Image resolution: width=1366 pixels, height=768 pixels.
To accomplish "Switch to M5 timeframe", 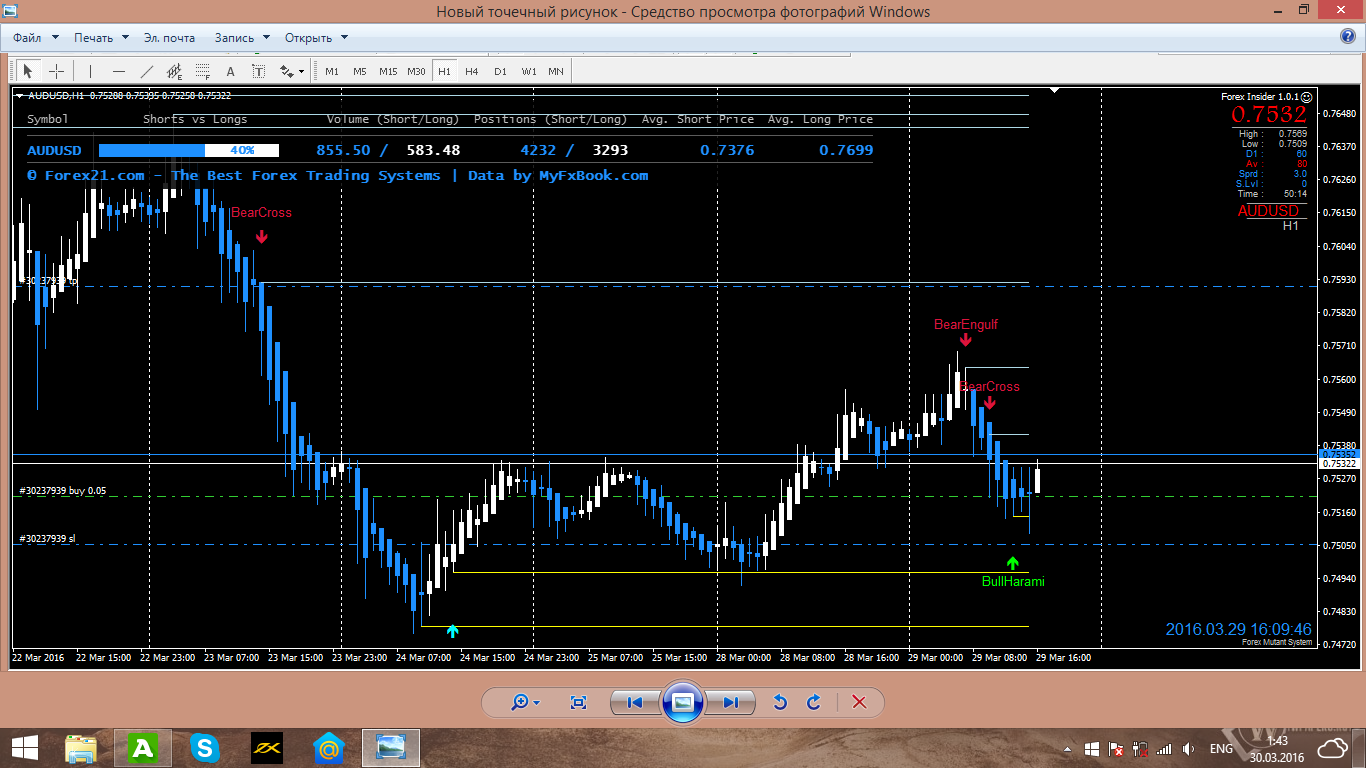I will pyautogui.click(x=360, y=71).
